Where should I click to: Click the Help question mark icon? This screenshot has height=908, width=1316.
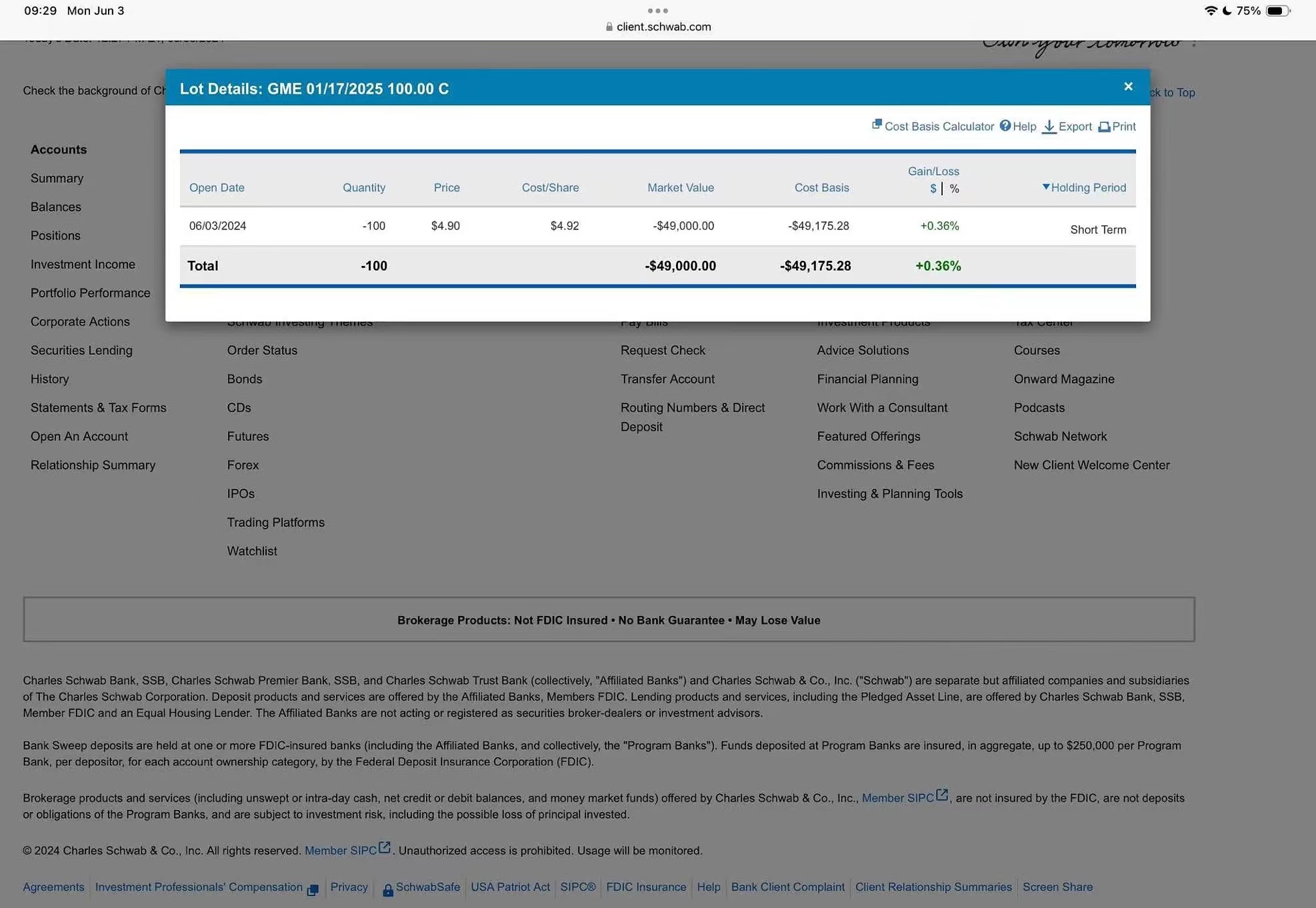(1005, 126)
